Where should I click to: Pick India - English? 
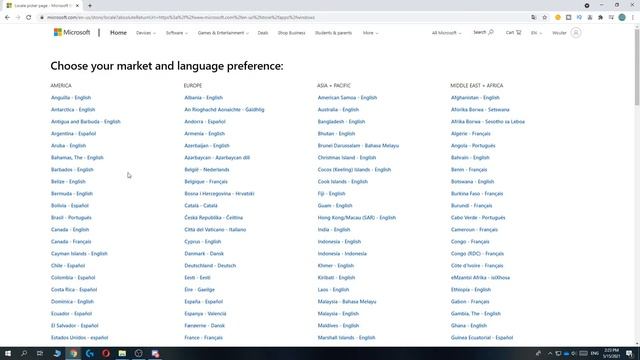(x=334, y=229)
